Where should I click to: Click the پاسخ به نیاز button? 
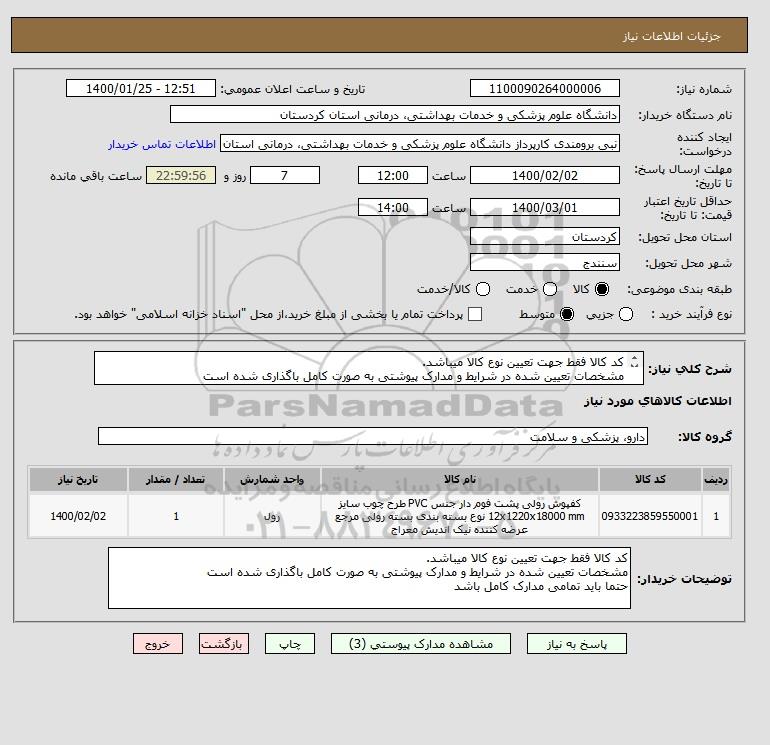click(577, 644)
